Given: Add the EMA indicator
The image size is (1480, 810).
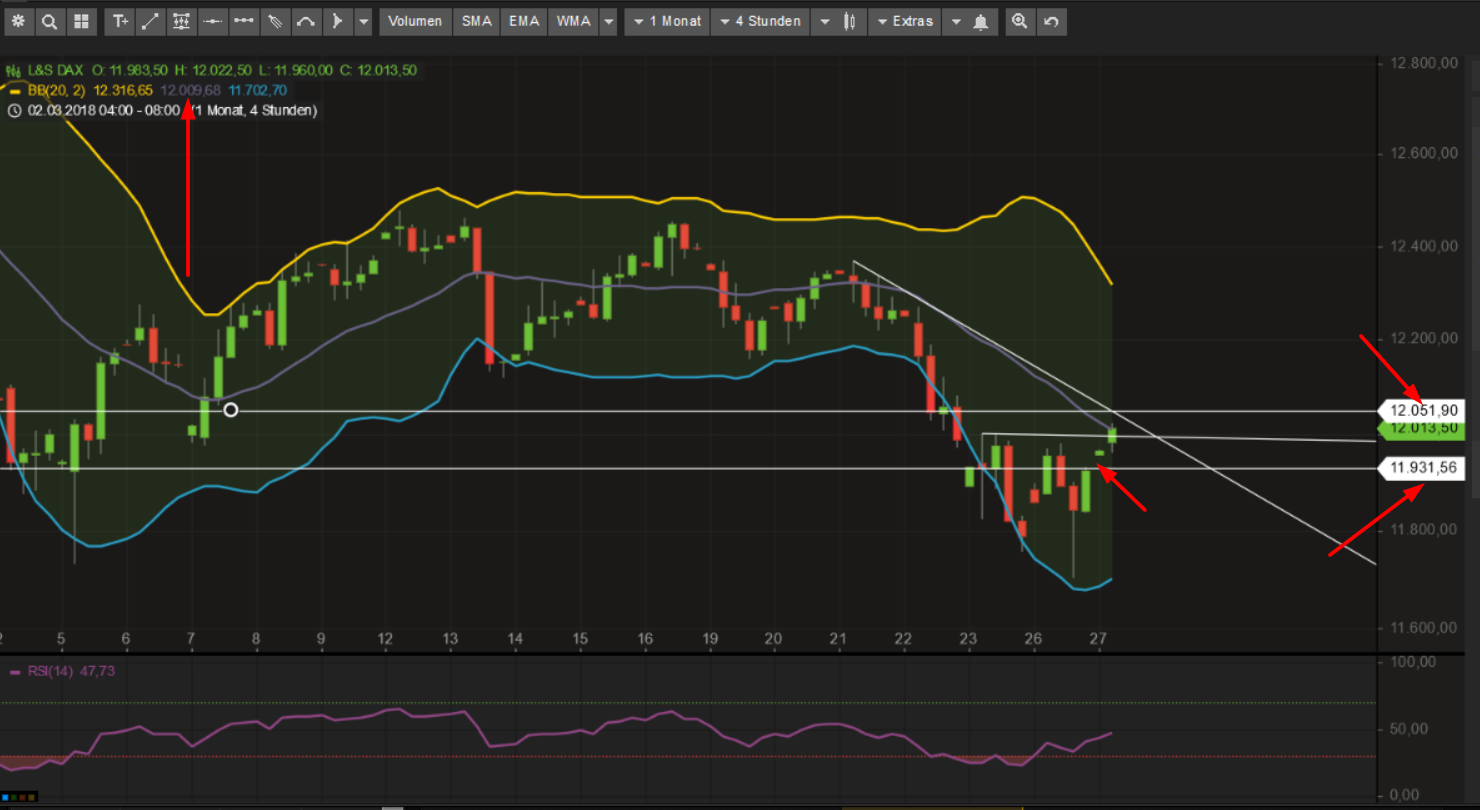Looking at the screenshot, I should pos(524,21).
